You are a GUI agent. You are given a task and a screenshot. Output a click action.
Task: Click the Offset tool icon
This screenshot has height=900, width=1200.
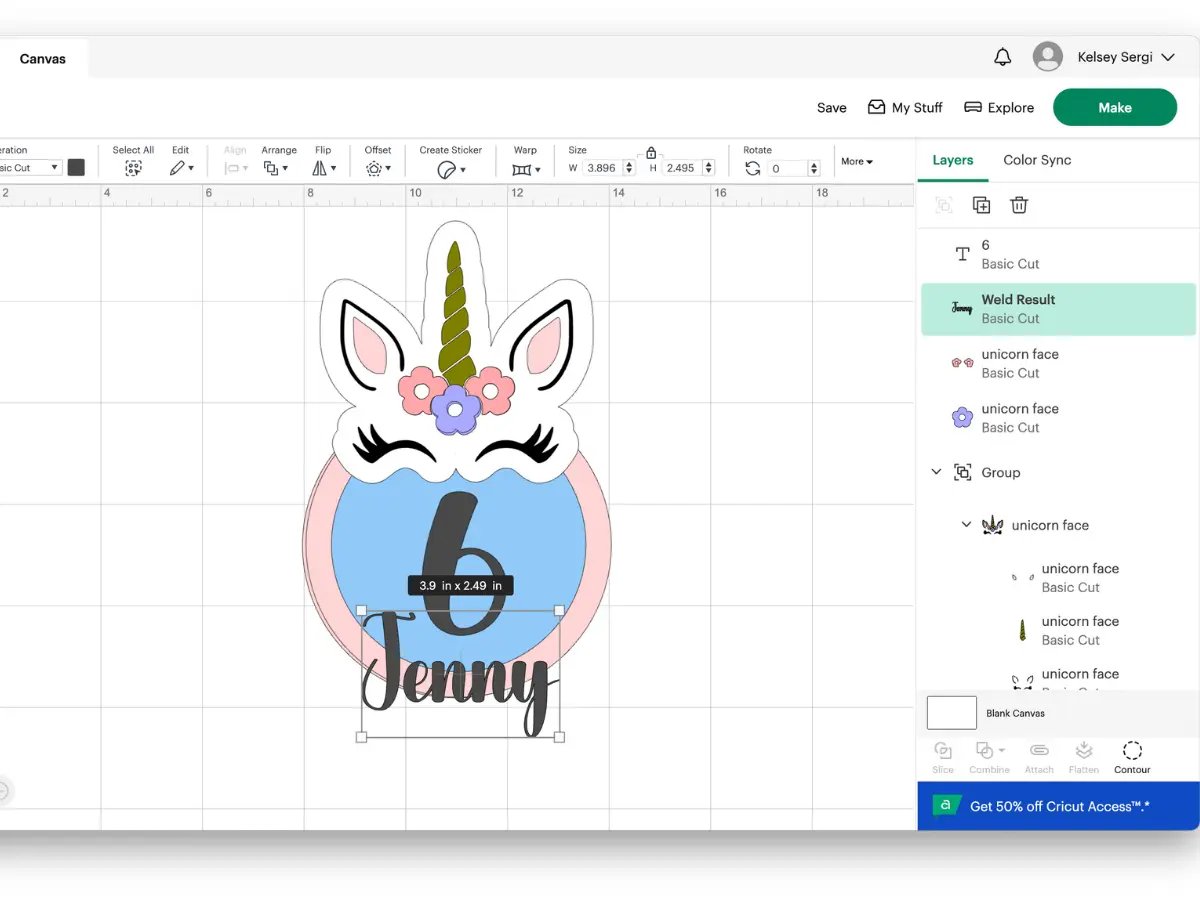374,169
